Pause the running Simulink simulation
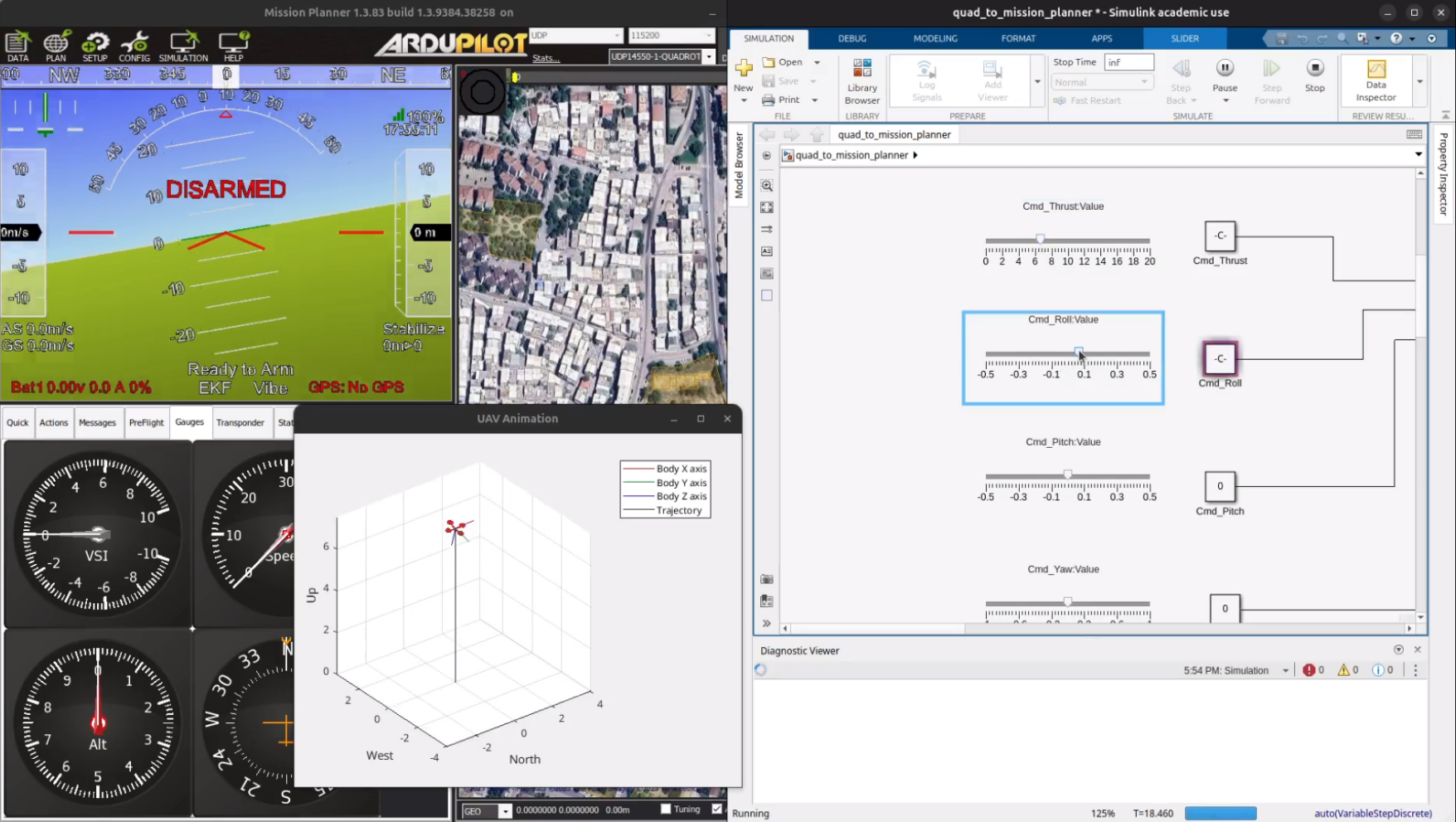This screenshot has height=822, width=1456. (1225, 75)
